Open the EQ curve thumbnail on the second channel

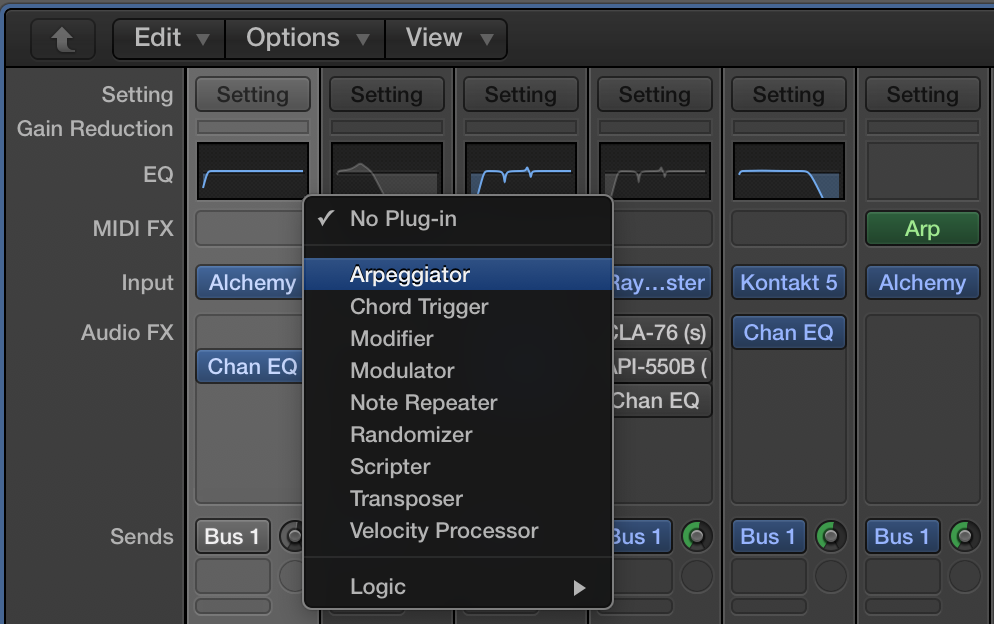[x=386, y=171]
